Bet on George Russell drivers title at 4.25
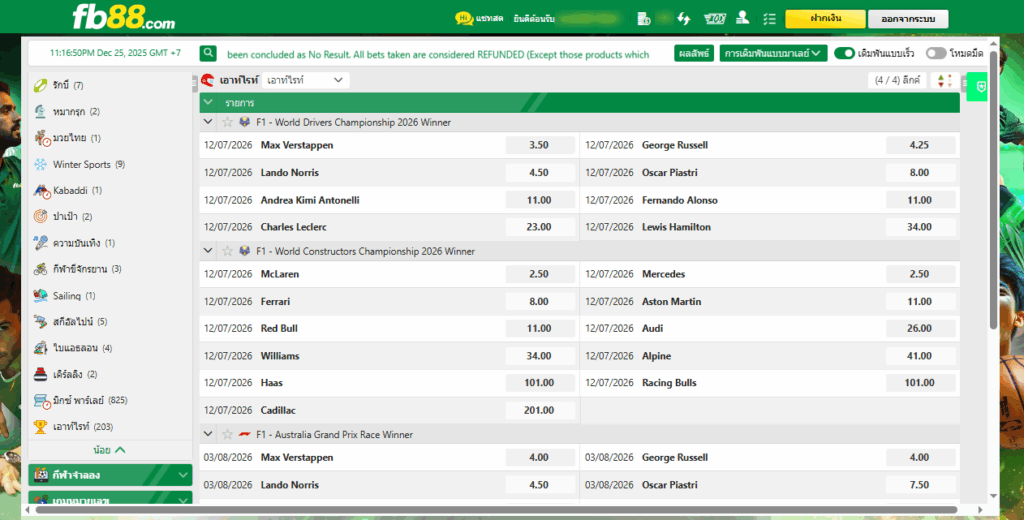This screenshot has width=1024, height=520. (x=920, y=145)
